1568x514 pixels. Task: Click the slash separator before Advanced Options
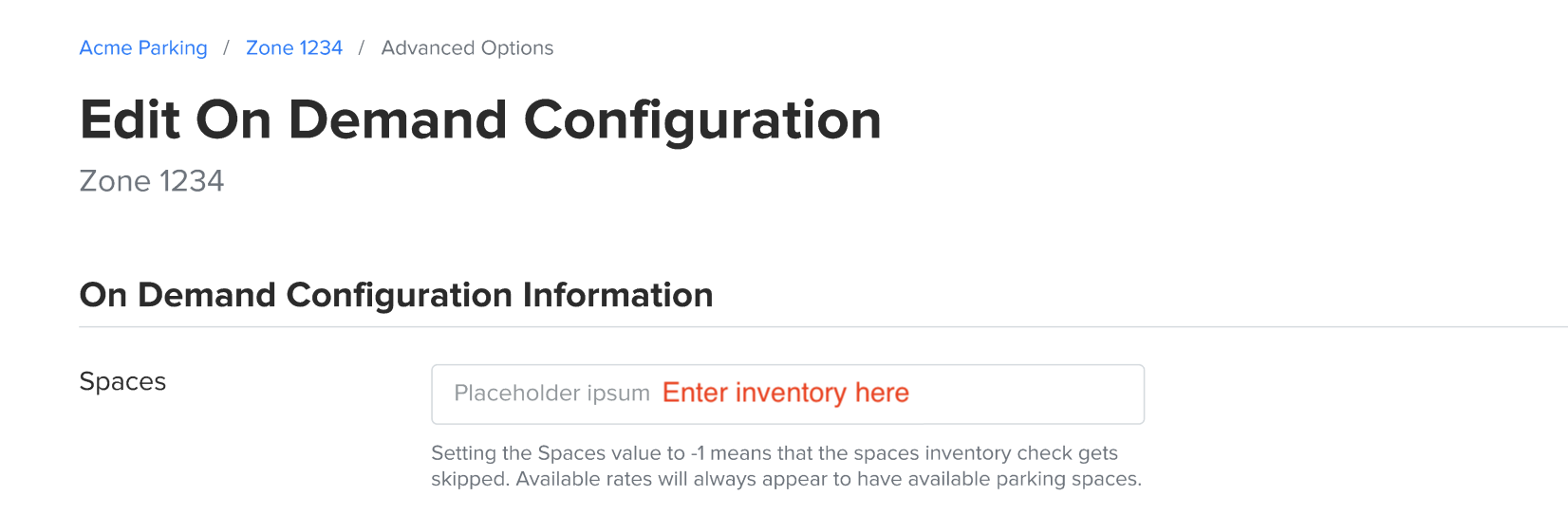[x=362, y=48]
